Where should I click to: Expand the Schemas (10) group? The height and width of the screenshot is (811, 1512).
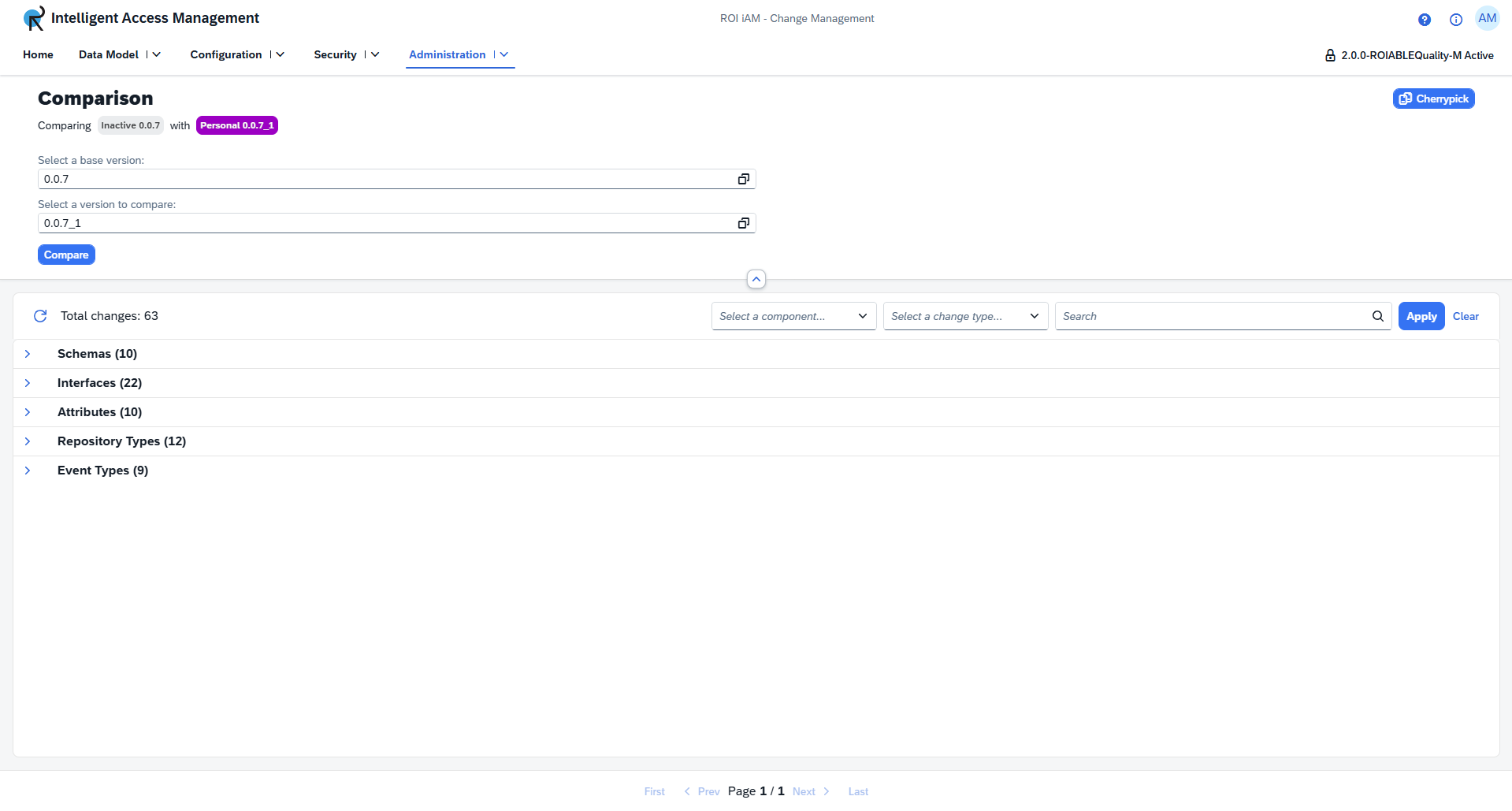(x=28, y=354)
